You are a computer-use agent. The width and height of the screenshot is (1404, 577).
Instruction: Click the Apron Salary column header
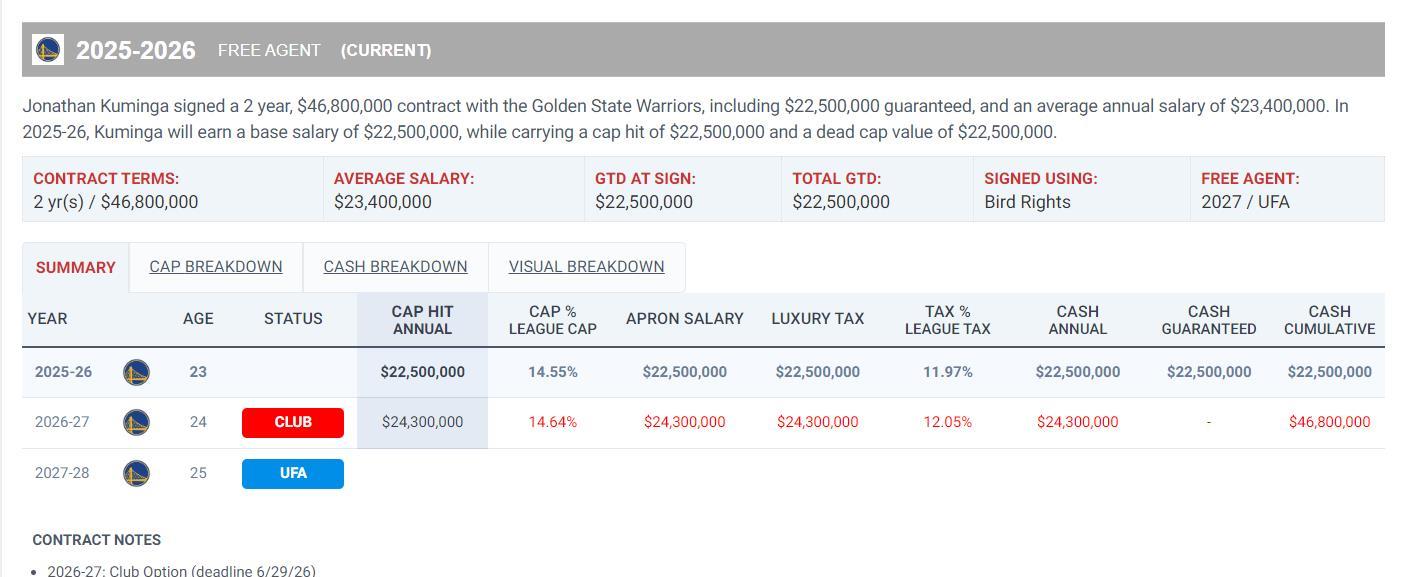684,319
